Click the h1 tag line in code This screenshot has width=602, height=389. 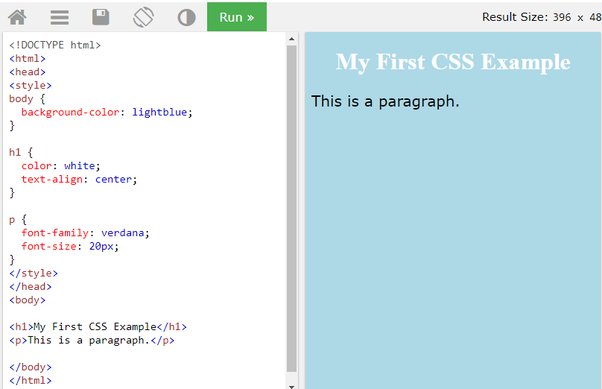[98, 327]
